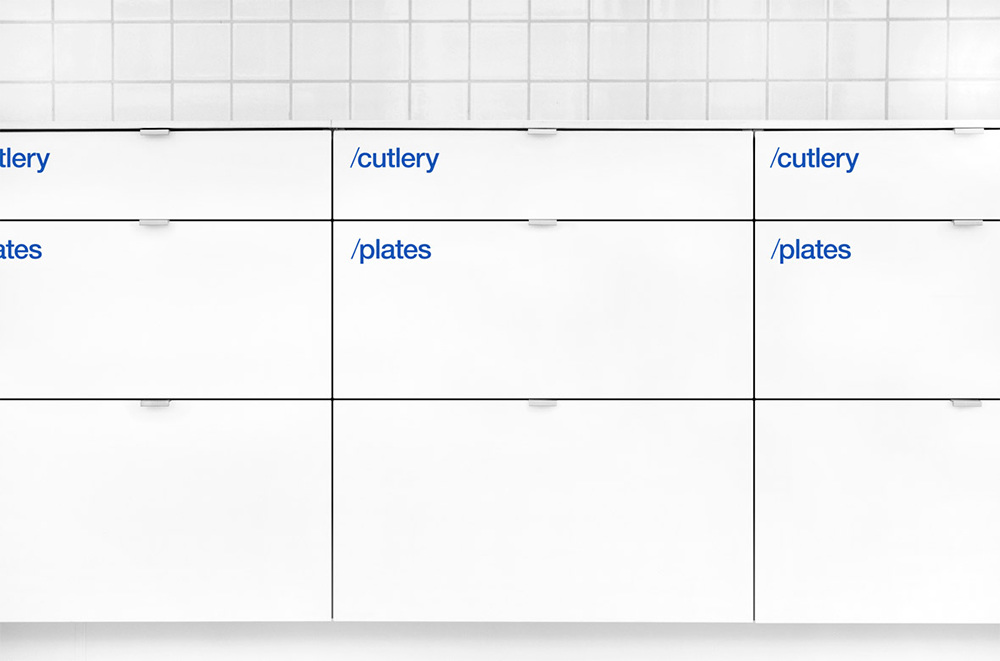Click the cut-off 'ates' label on the left drawer
Screen dimensions: 1000x661
coord(20,250)
